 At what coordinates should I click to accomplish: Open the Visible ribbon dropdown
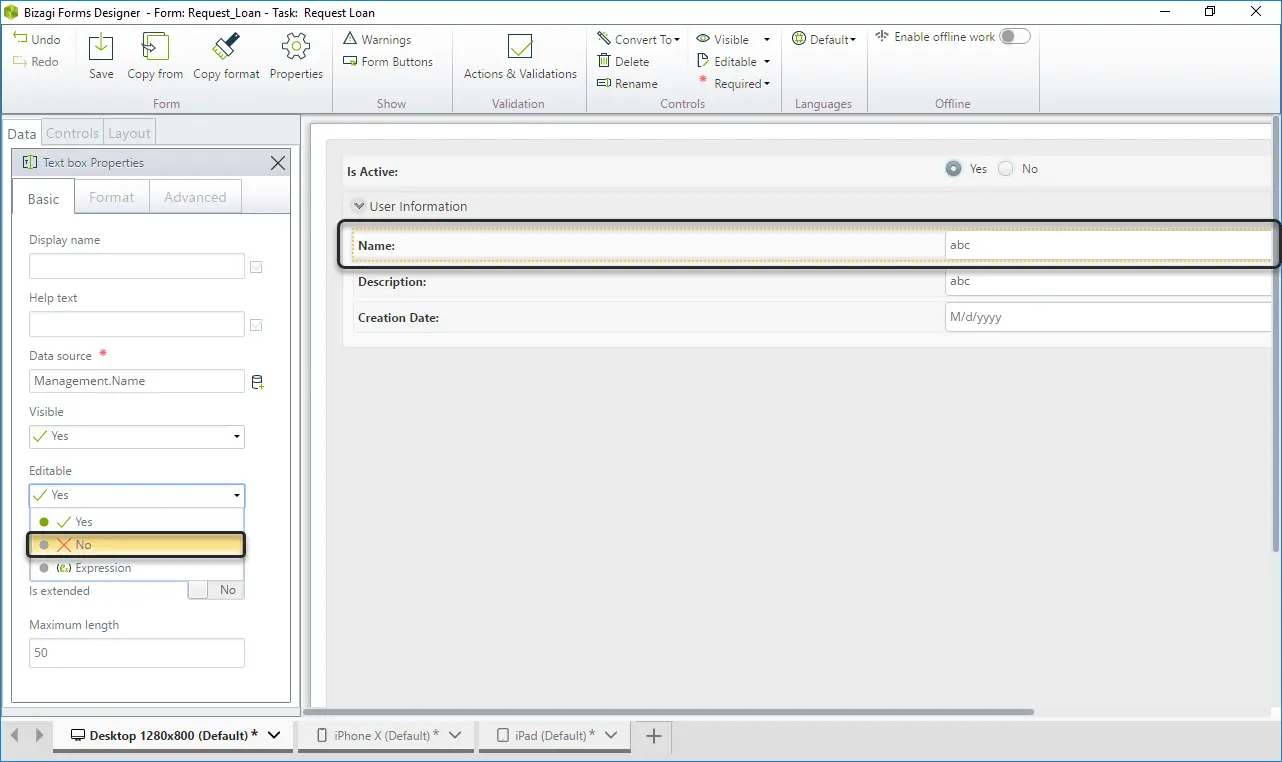click(x=733, y=39)
